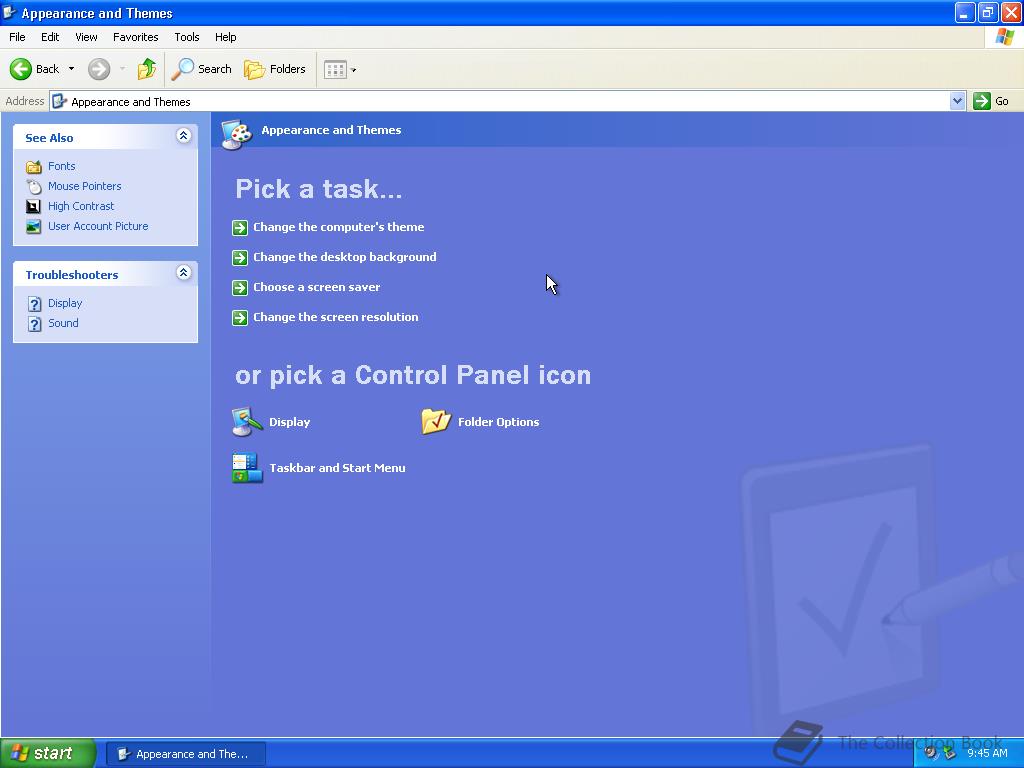1024x768 pixels.
Task: Click arrow icon beside Change the desktop background
Action: point(240,257)
